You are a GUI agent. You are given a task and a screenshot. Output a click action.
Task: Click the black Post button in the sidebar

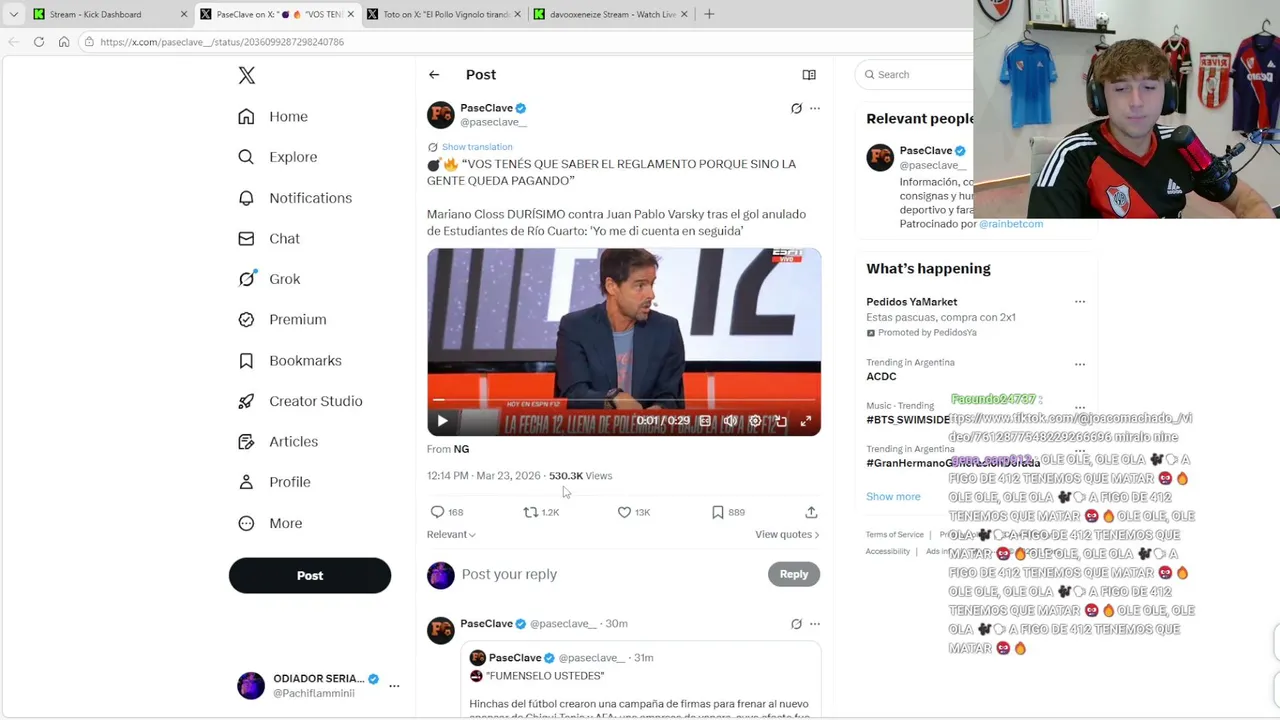[310, 576]
